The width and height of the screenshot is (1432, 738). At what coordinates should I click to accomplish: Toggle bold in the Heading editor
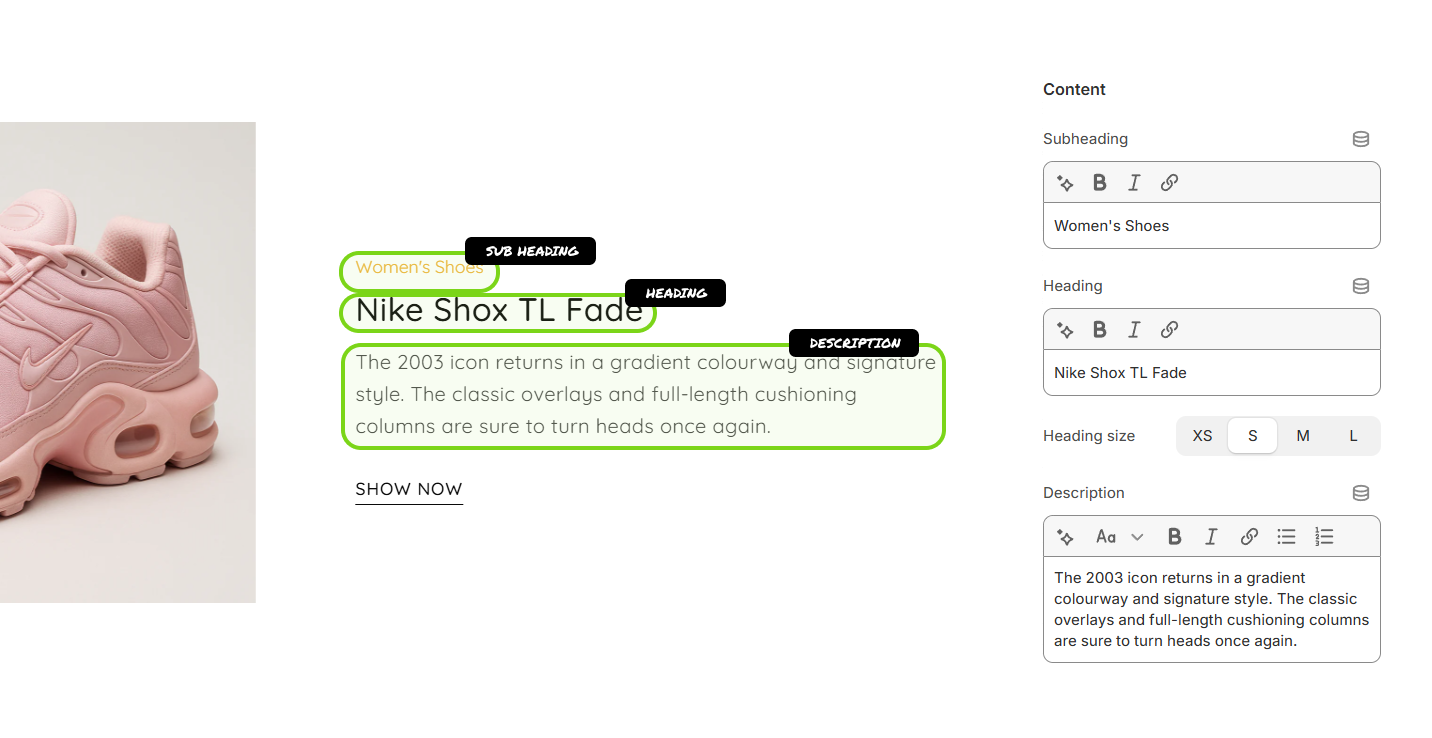pos(1099,330)
